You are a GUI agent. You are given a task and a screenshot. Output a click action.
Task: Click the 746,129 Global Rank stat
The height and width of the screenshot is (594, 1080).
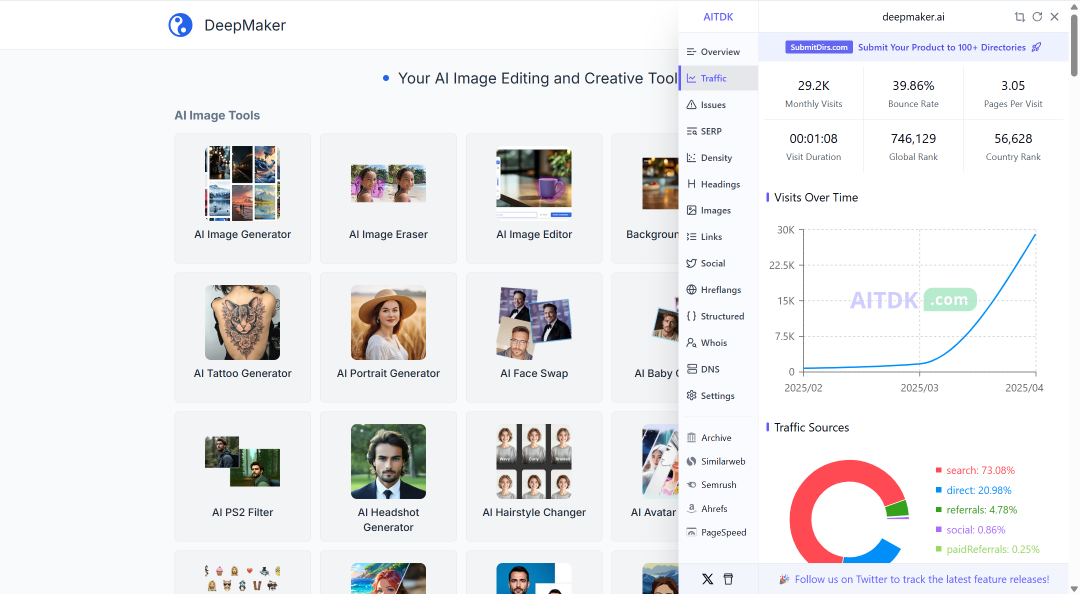click(913, 147)
